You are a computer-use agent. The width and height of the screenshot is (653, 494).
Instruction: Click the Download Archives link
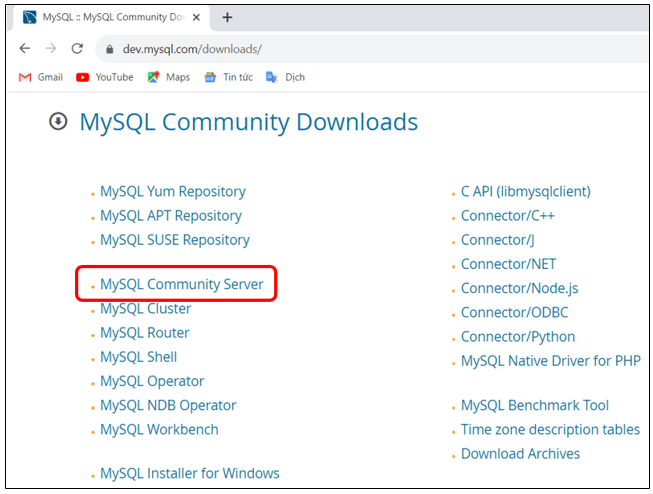pos(520,454)
